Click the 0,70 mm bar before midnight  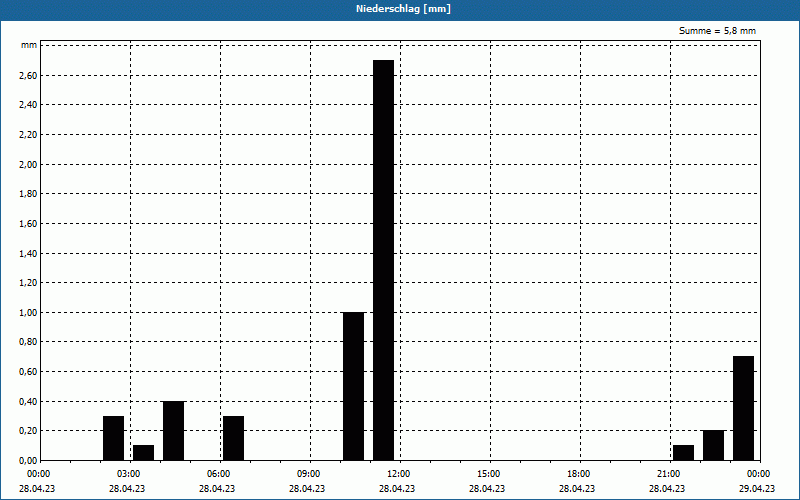coord(743,408)
